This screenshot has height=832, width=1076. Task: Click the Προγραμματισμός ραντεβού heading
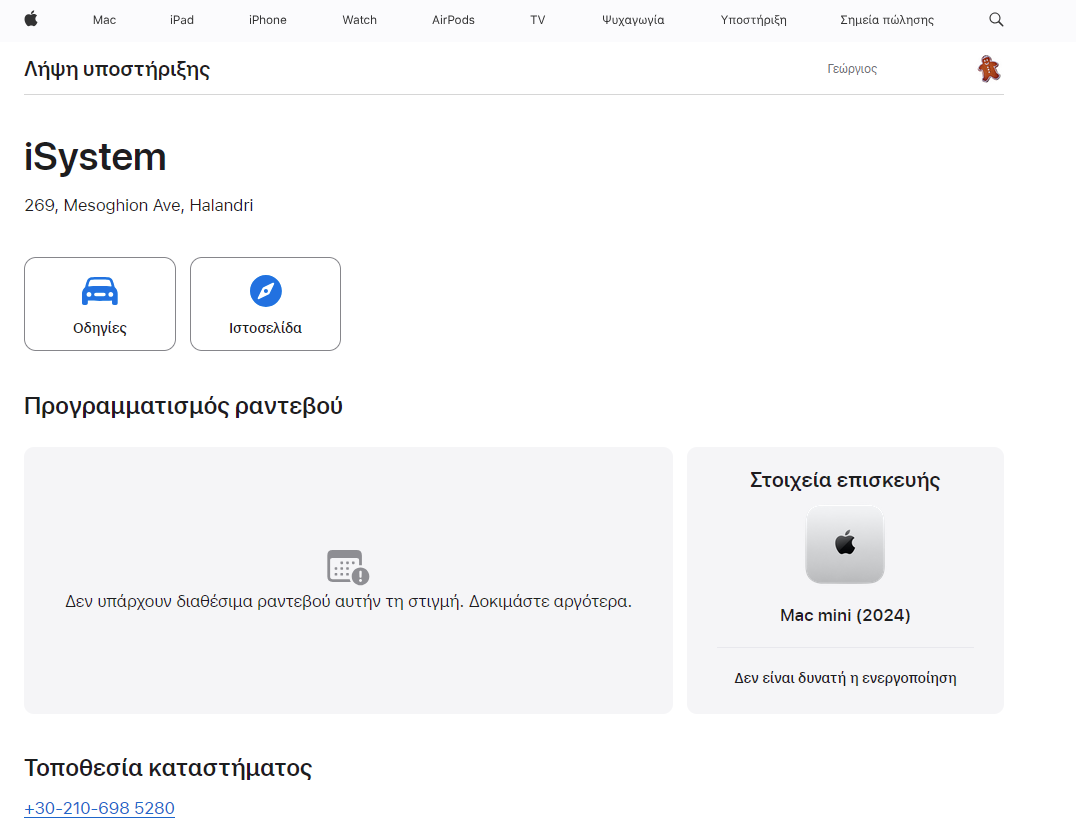(x=183, y=406)
